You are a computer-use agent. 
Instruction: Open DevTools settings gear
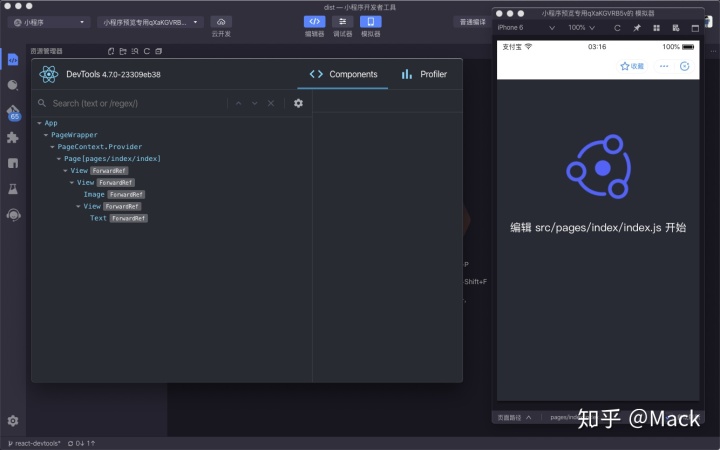pos(298,103)
